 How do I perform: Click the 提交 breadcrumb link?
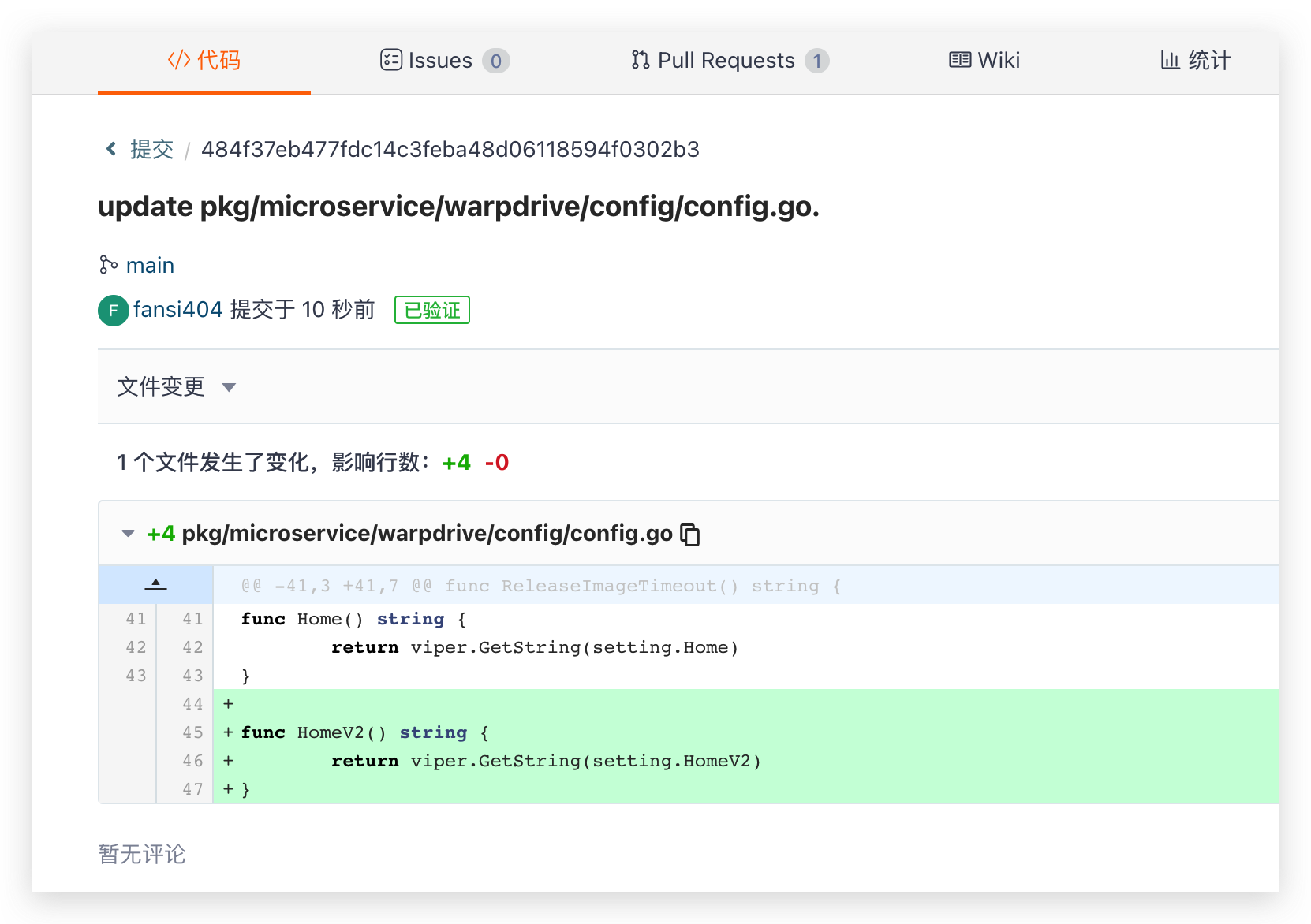pos(151,149)
